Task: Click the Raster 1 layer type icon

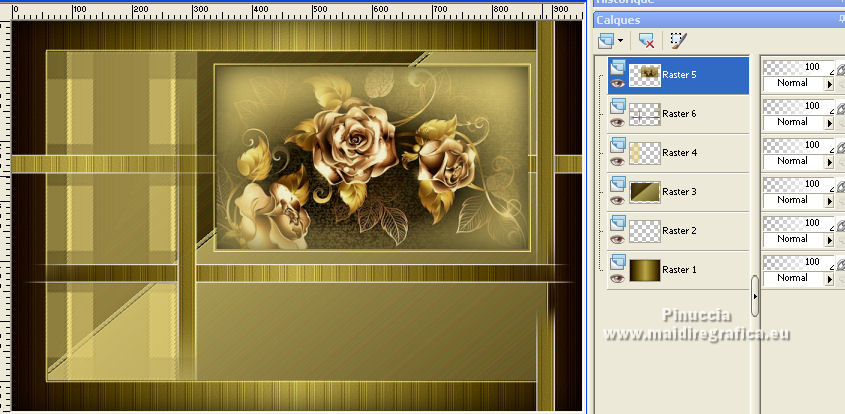Action: coord(618,261)
